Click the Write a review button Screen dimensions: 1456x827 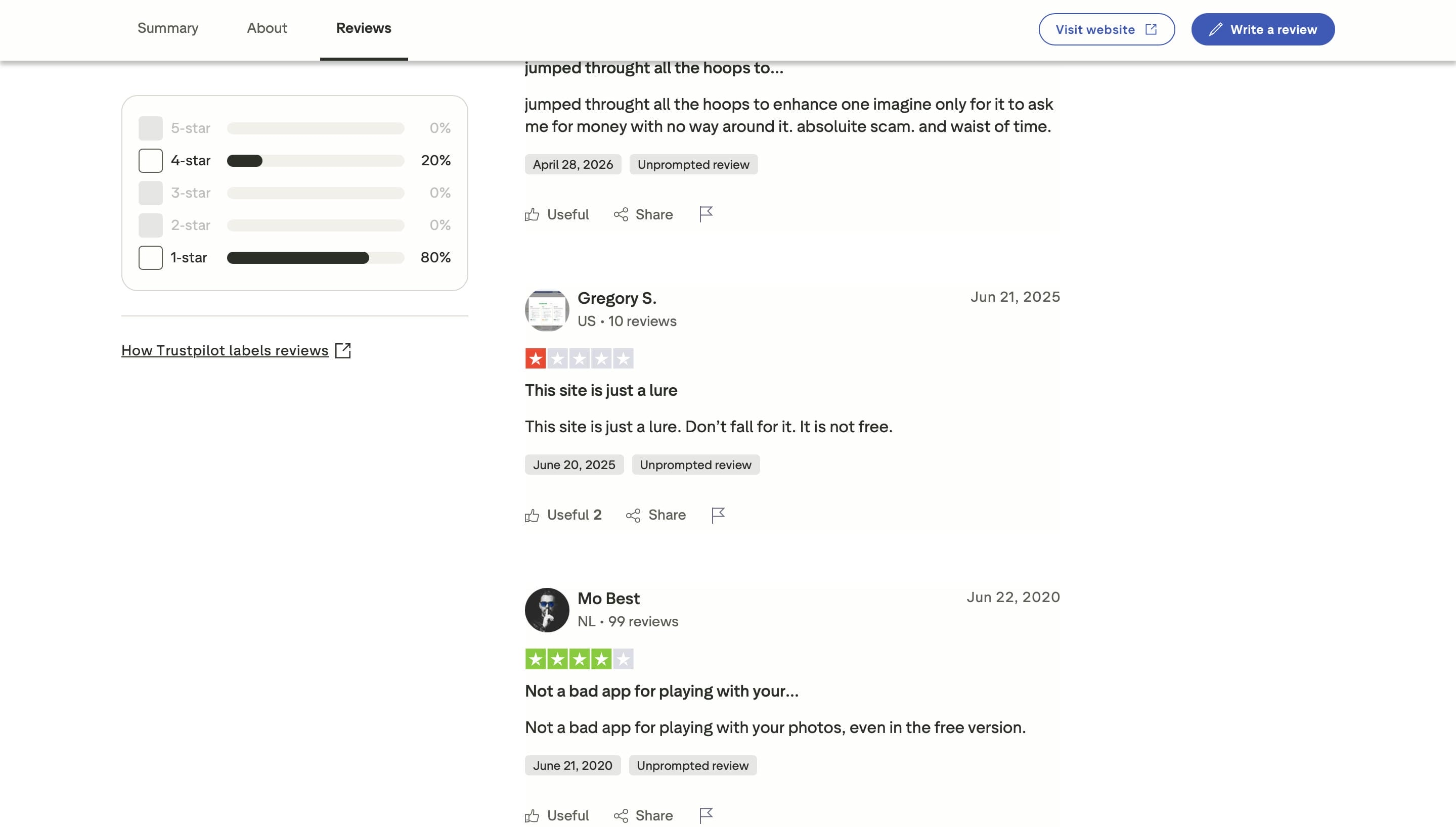point(1263,29)
